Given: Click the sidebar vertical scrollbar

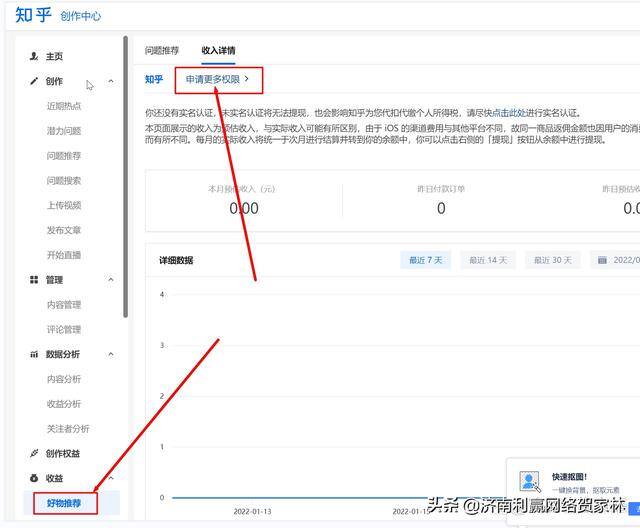Looking at the screenshot, I should click(x=125, y=176).
